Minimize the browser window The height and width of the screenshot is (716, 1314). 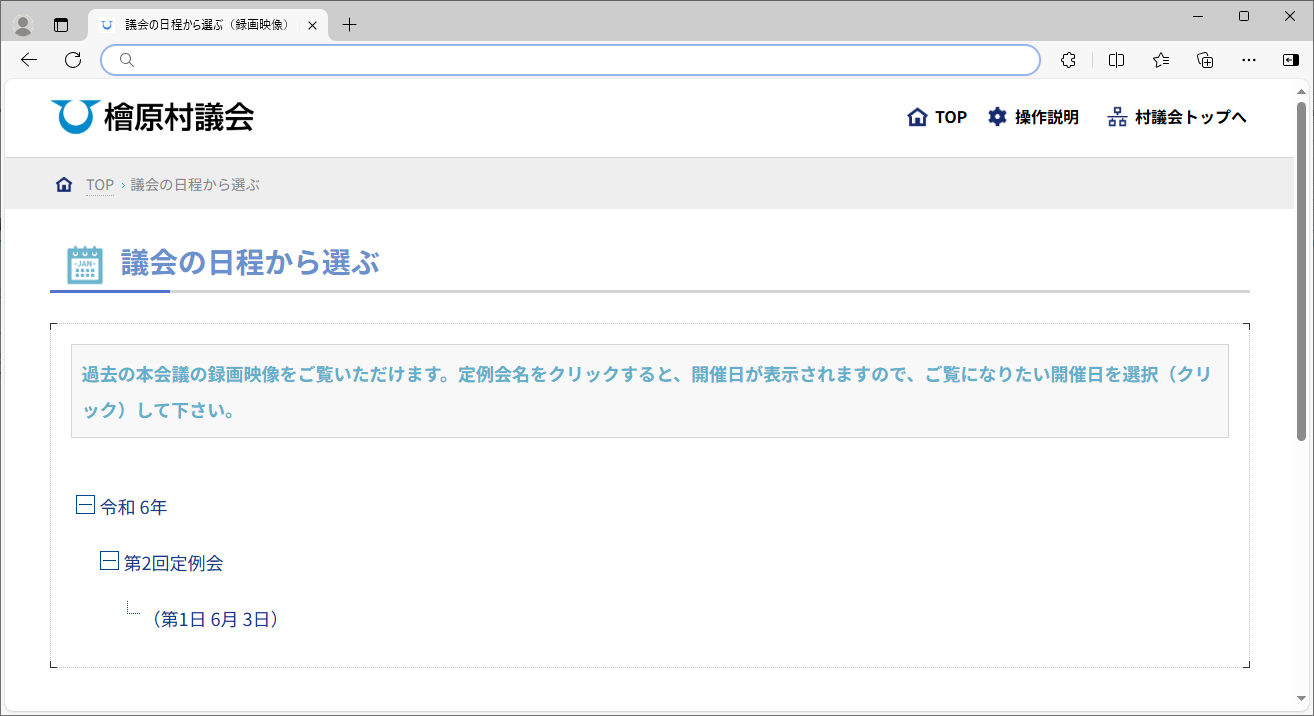tap(1200, 16)
